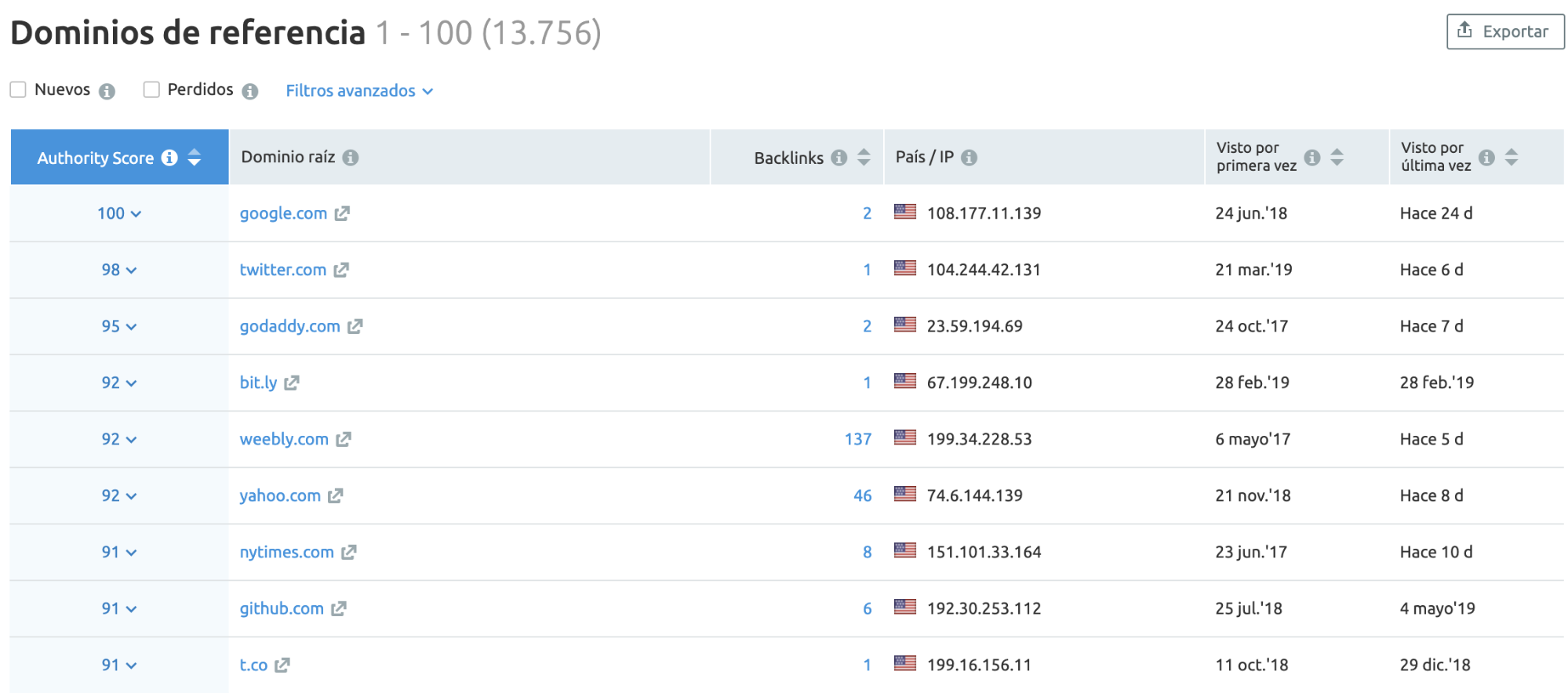Open google.com external link icon
The height and width of the screenshot is (693, 1568).
tap(342, 214)
